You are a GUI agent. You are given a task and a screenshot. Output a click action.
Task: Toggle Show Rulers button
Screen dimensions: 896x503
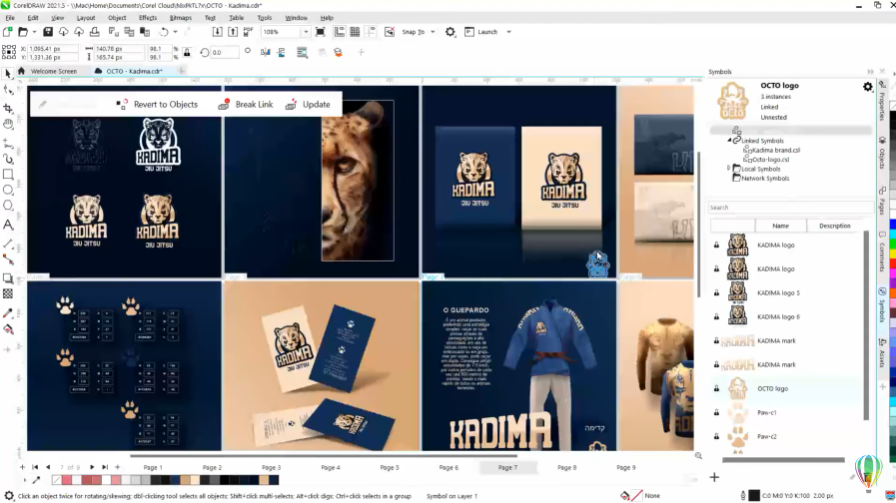point(339,32)
